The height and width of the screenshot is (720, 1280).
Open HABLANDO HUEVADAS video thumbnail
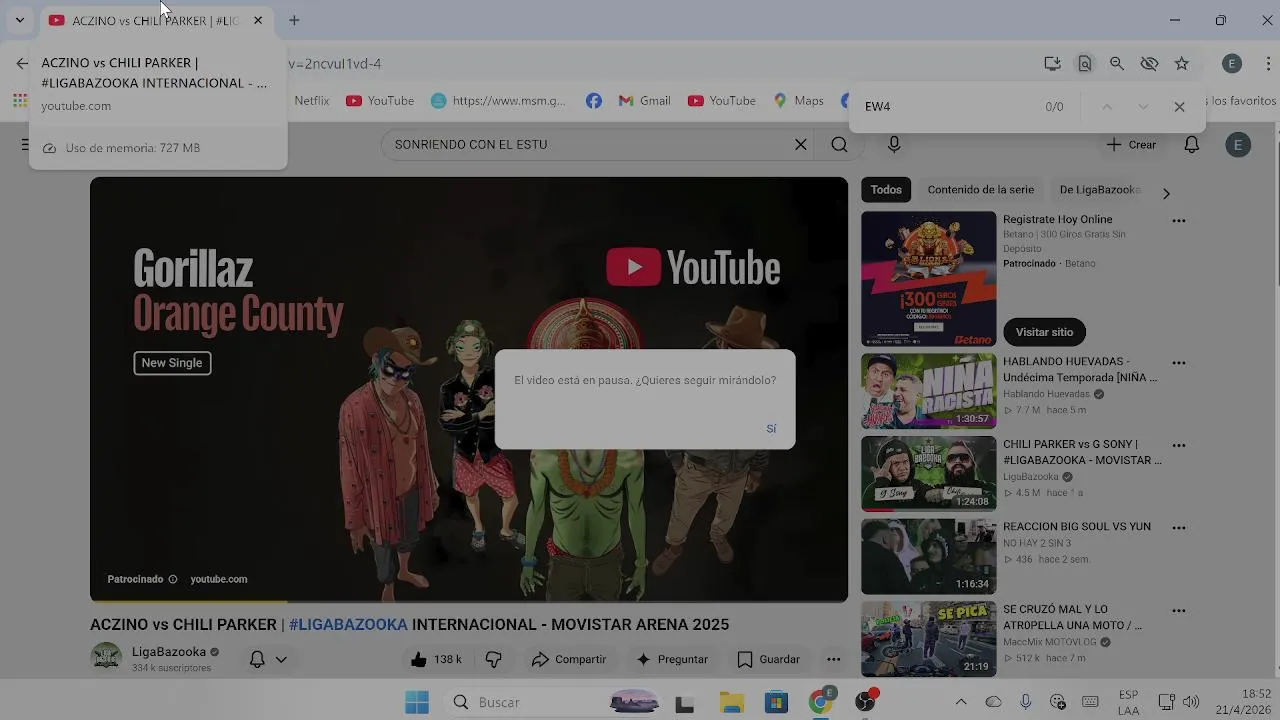tap(929, 391)
